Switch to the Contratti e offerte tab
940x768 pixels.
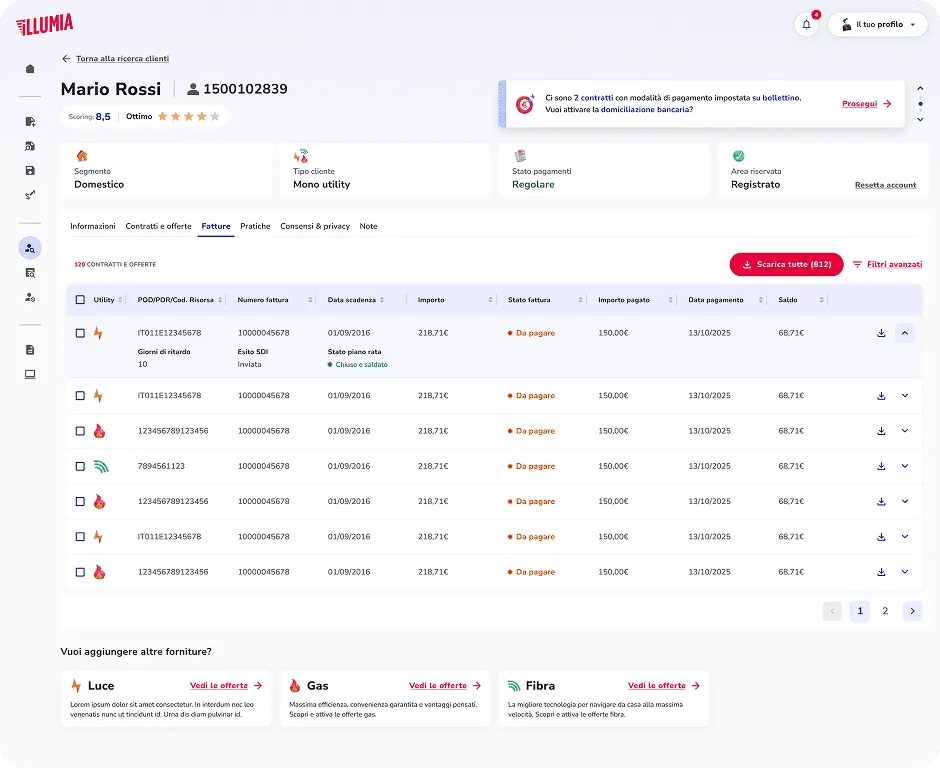pos(158,227)
